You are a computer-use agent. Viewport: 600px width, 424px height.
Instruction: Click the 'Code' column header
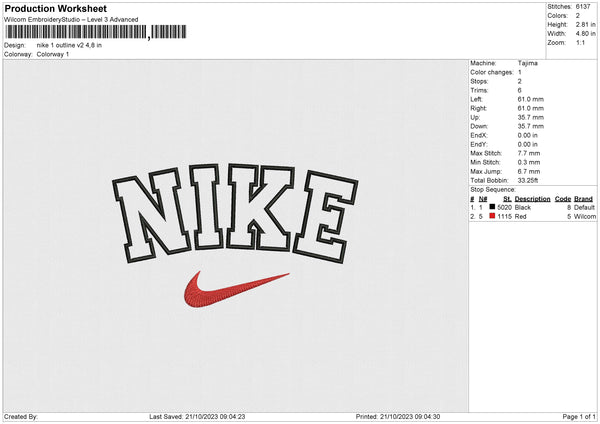click(x=563, y=199)
